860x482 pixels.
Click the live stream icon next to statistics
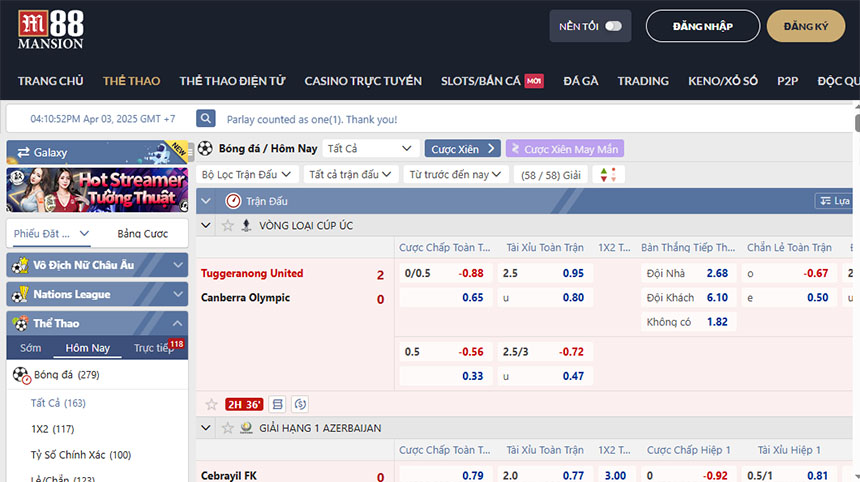[300, 404]
